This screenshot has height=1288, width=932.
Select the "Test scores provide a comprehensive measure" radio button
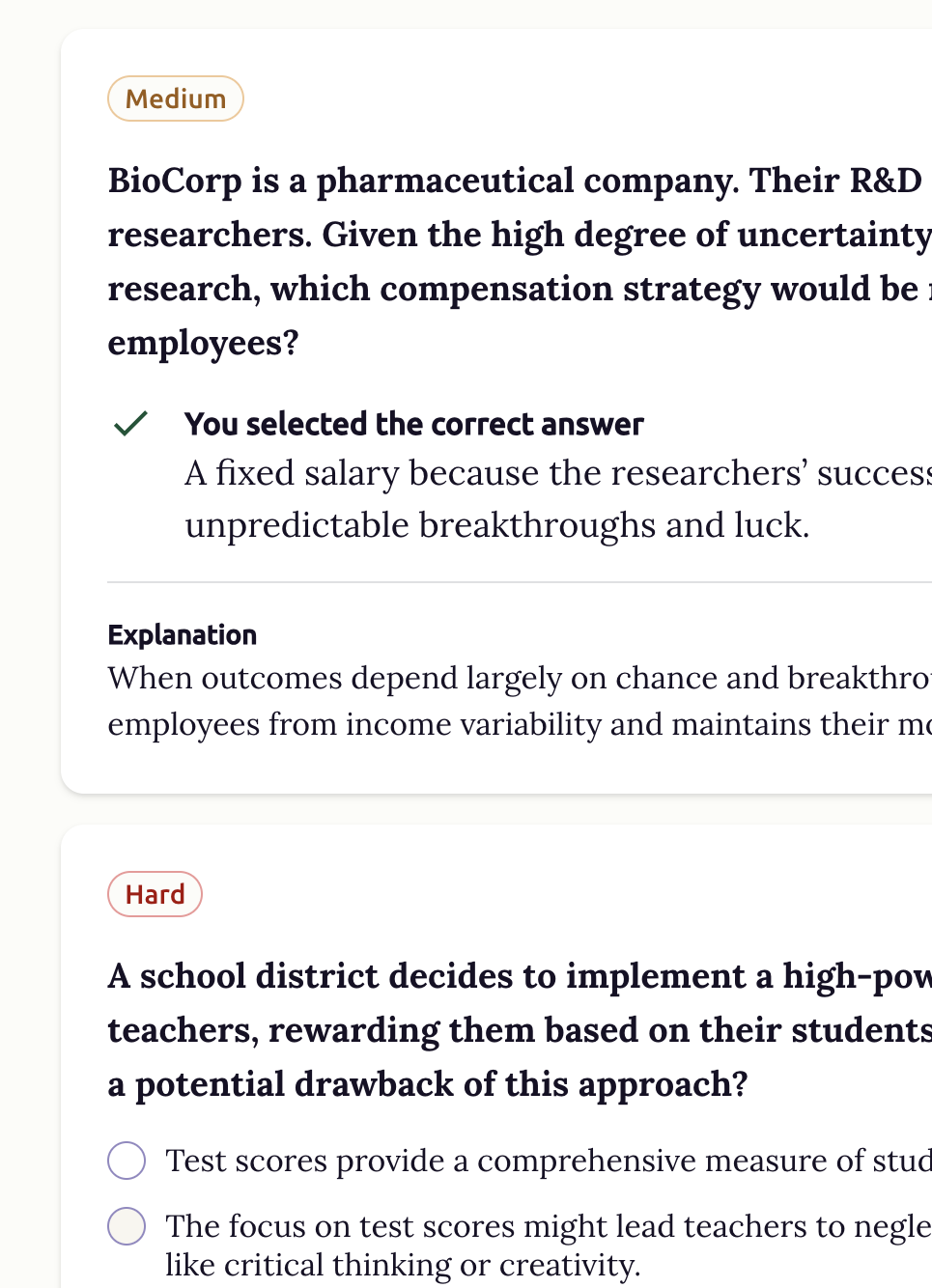tap(127, 1161)
